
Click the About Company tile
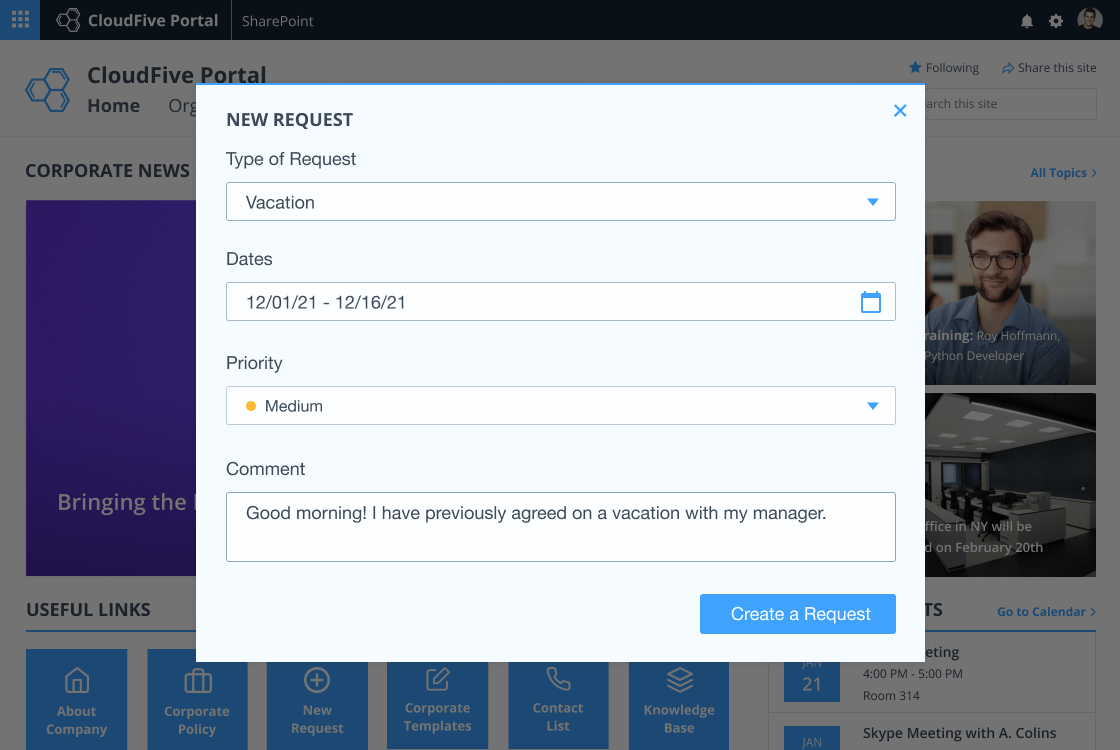coord(76,699)
